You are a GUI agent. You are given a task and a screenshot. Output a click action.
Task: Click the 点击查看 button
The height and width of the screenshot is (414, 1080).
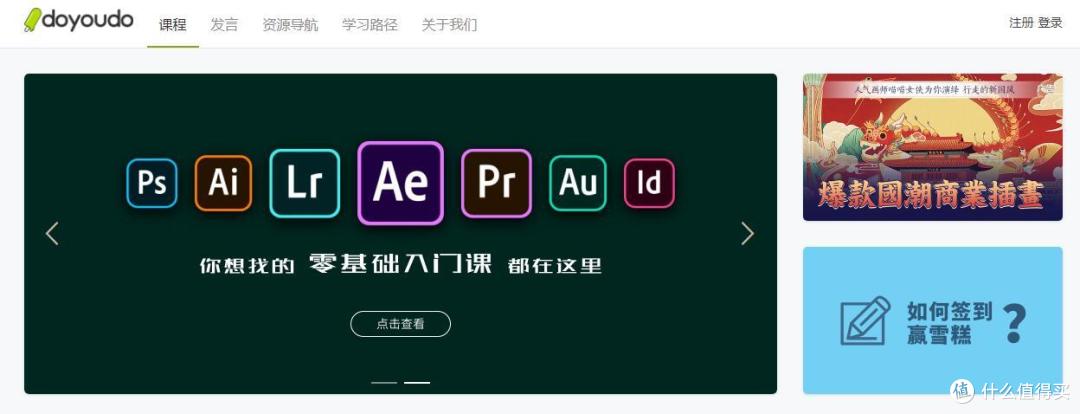(400, 324)
